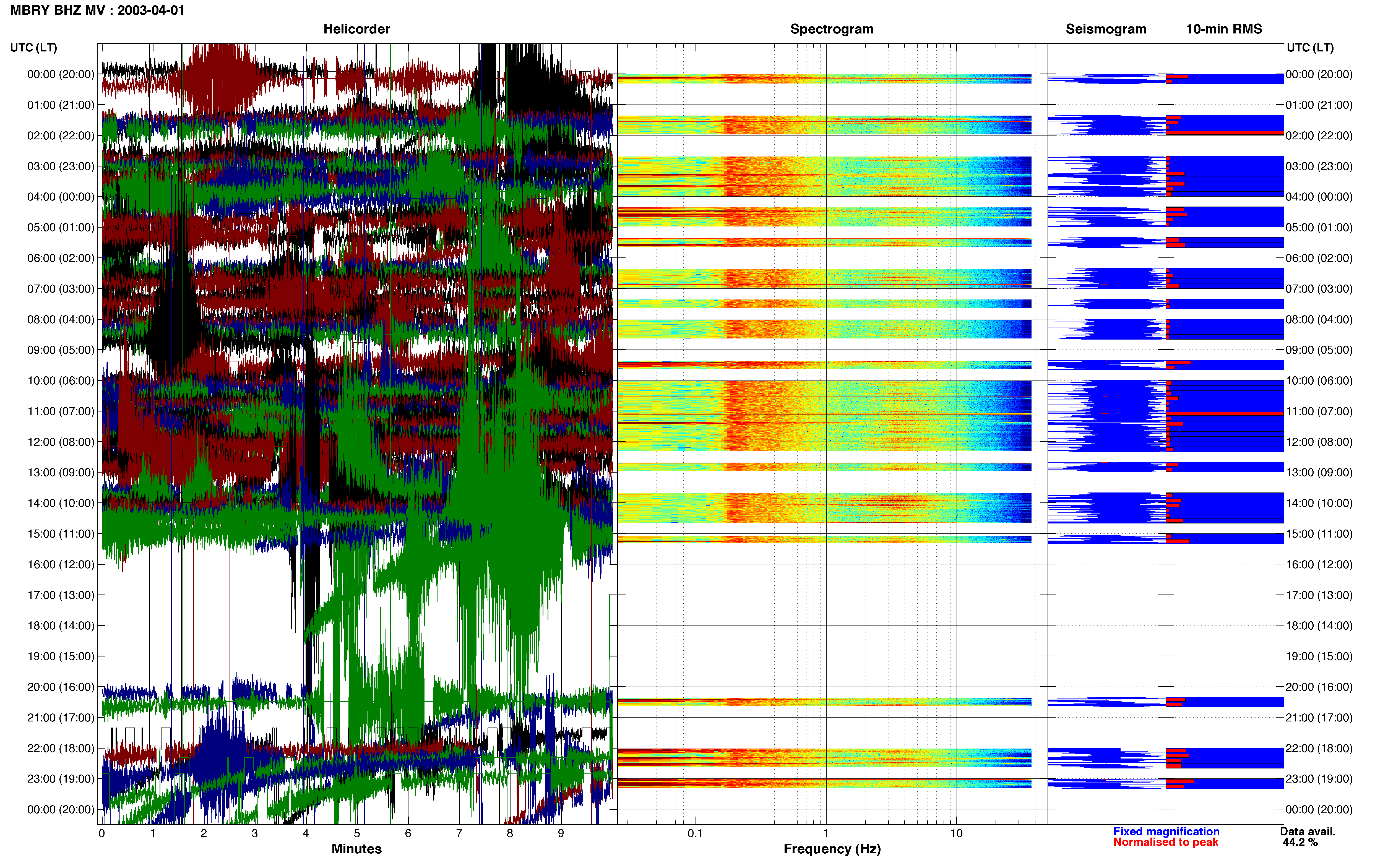
Task: Click the title 'MBRY BHZ MV : 2003-04-01'
Action: coord(97,10)
